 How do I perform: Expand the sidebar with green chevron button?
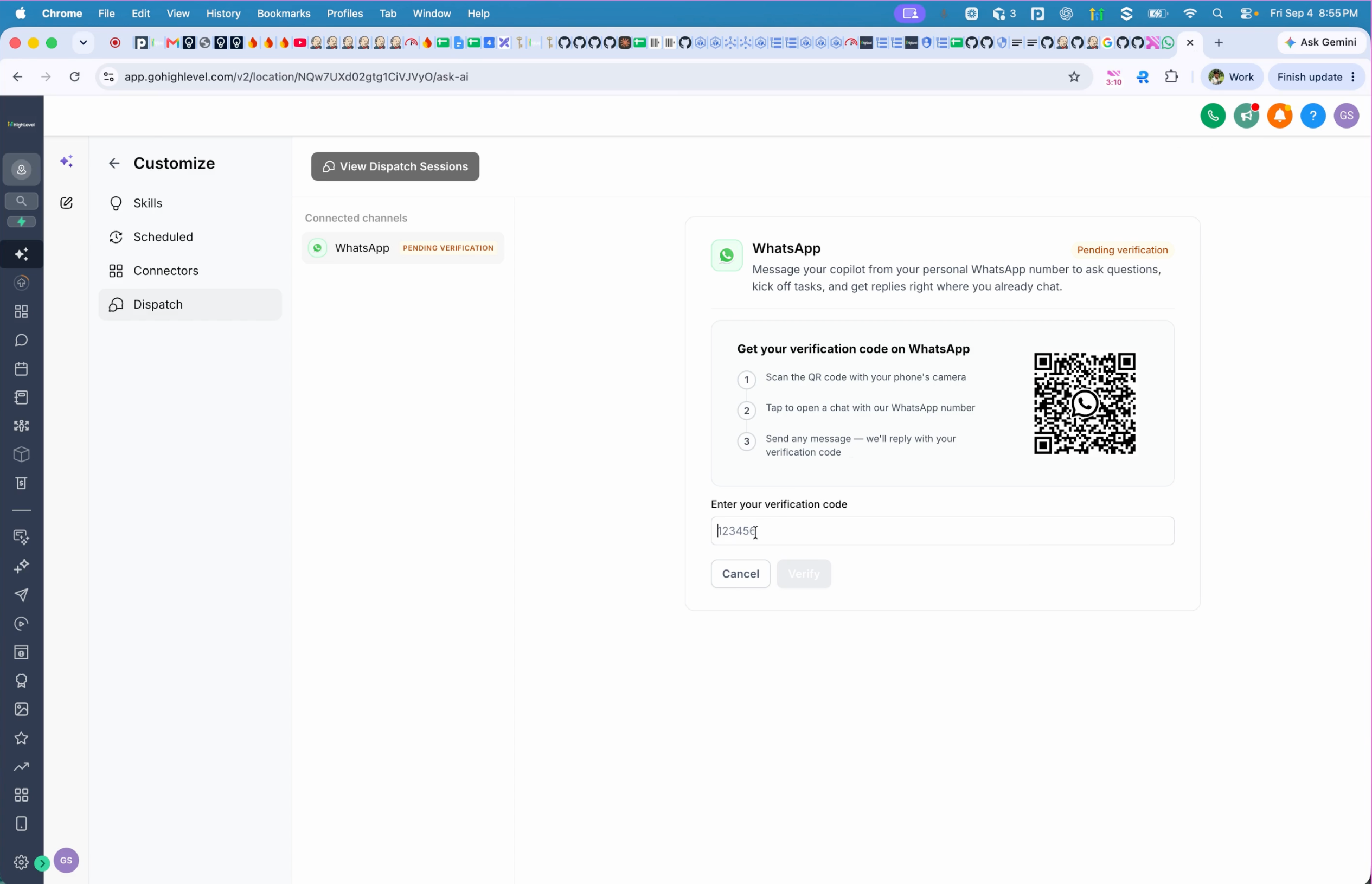click(42, 863)
